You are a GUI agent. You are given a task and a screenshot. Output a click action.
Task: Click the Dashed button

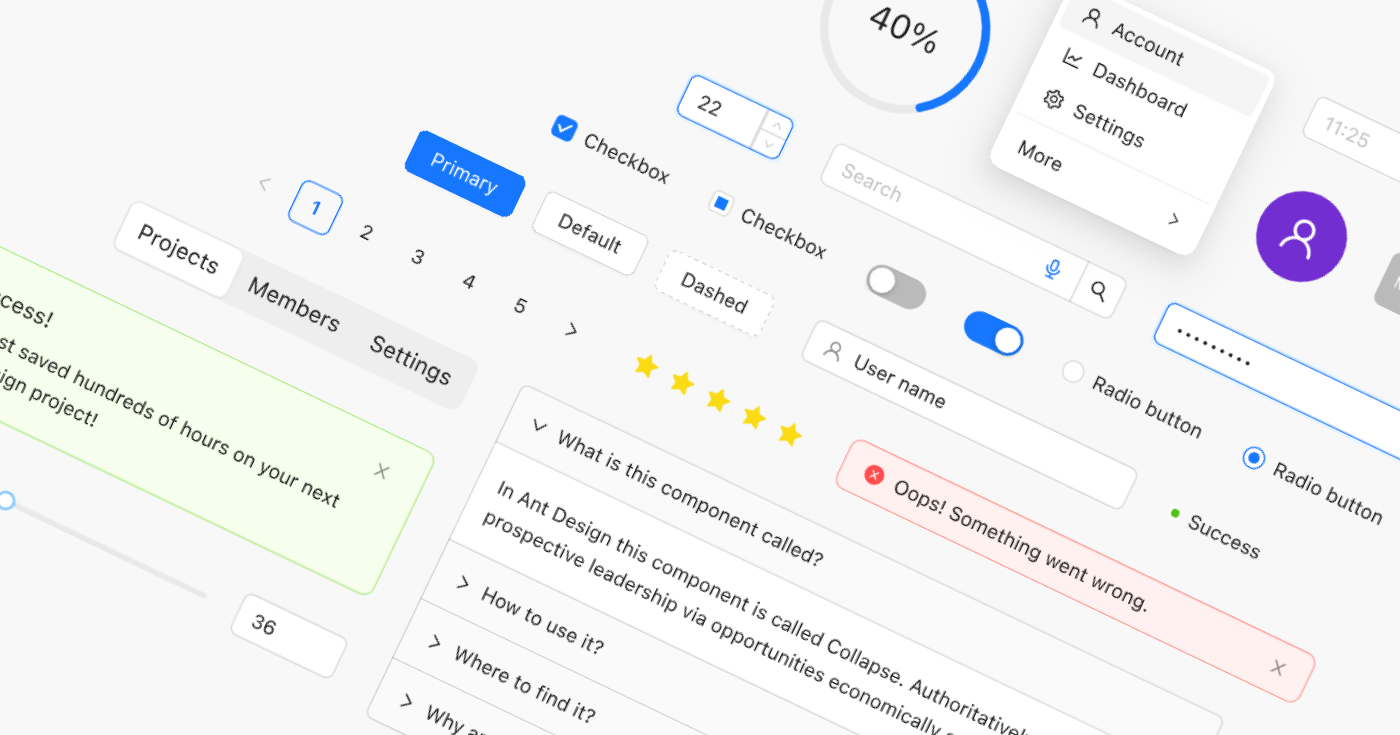[x=713, y=292]
